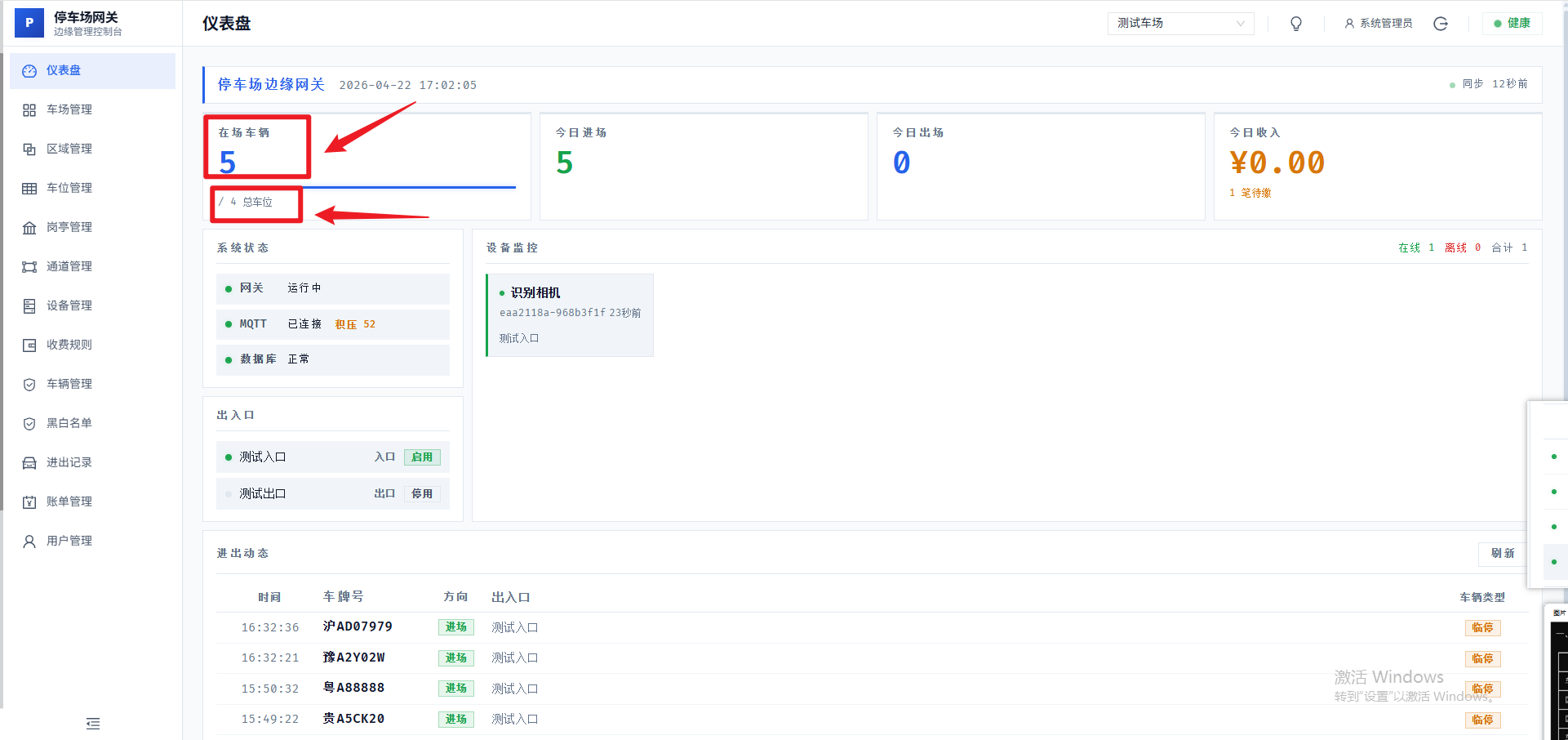Click the 1 笔待缴 pending payment link

[1250, 194]
